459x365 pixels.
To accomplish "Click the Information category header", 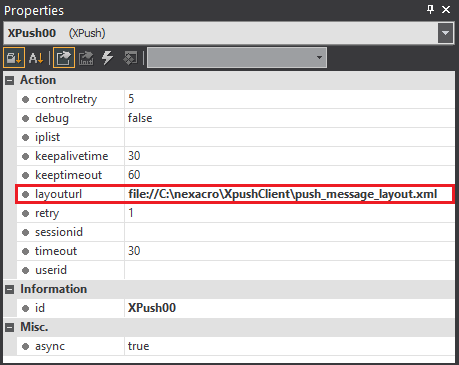I will [x=53, y=289].
